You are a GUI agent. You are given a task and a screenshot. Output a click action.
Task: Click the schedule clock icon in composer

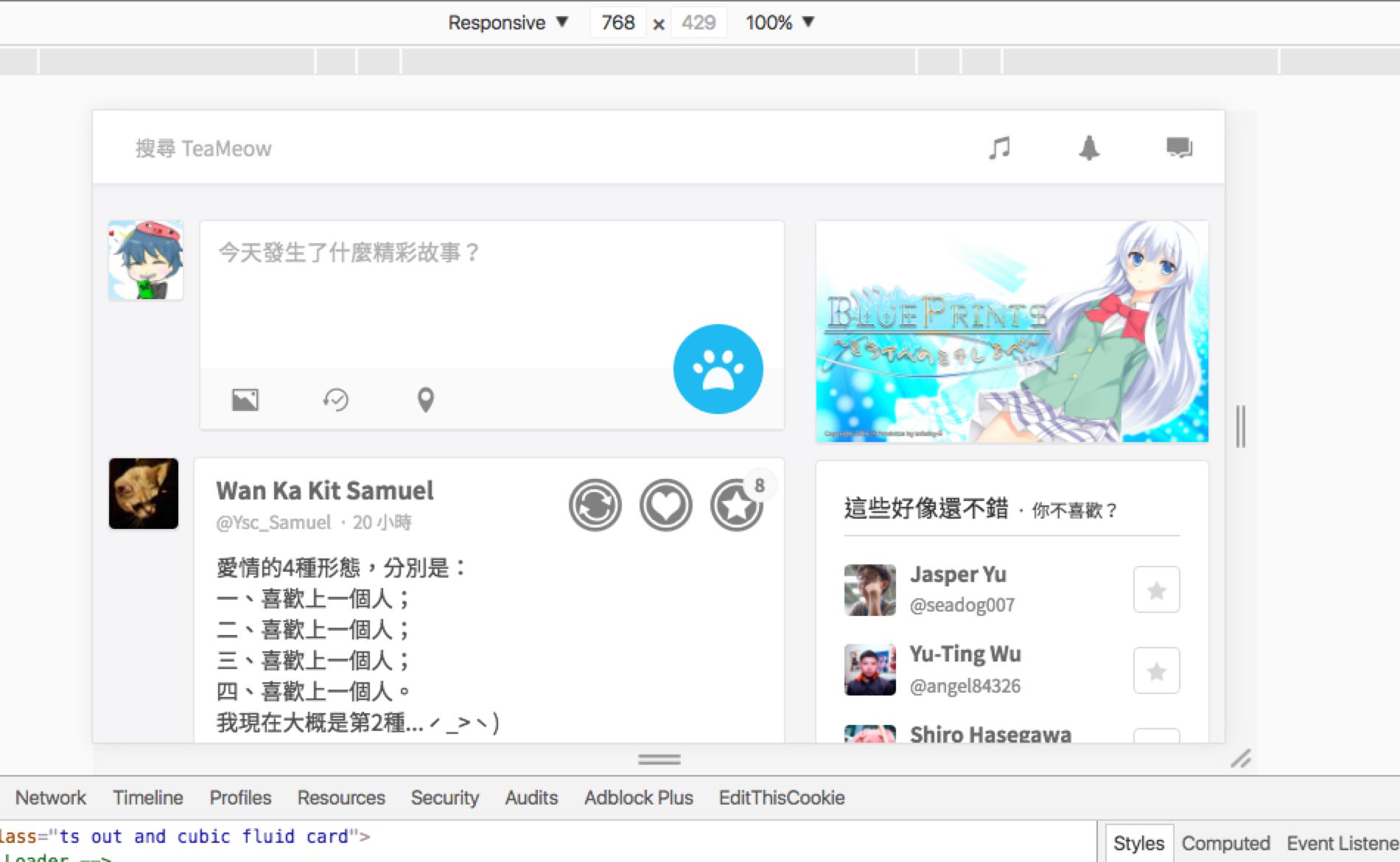pyautogui.click(x=336, y=400)
